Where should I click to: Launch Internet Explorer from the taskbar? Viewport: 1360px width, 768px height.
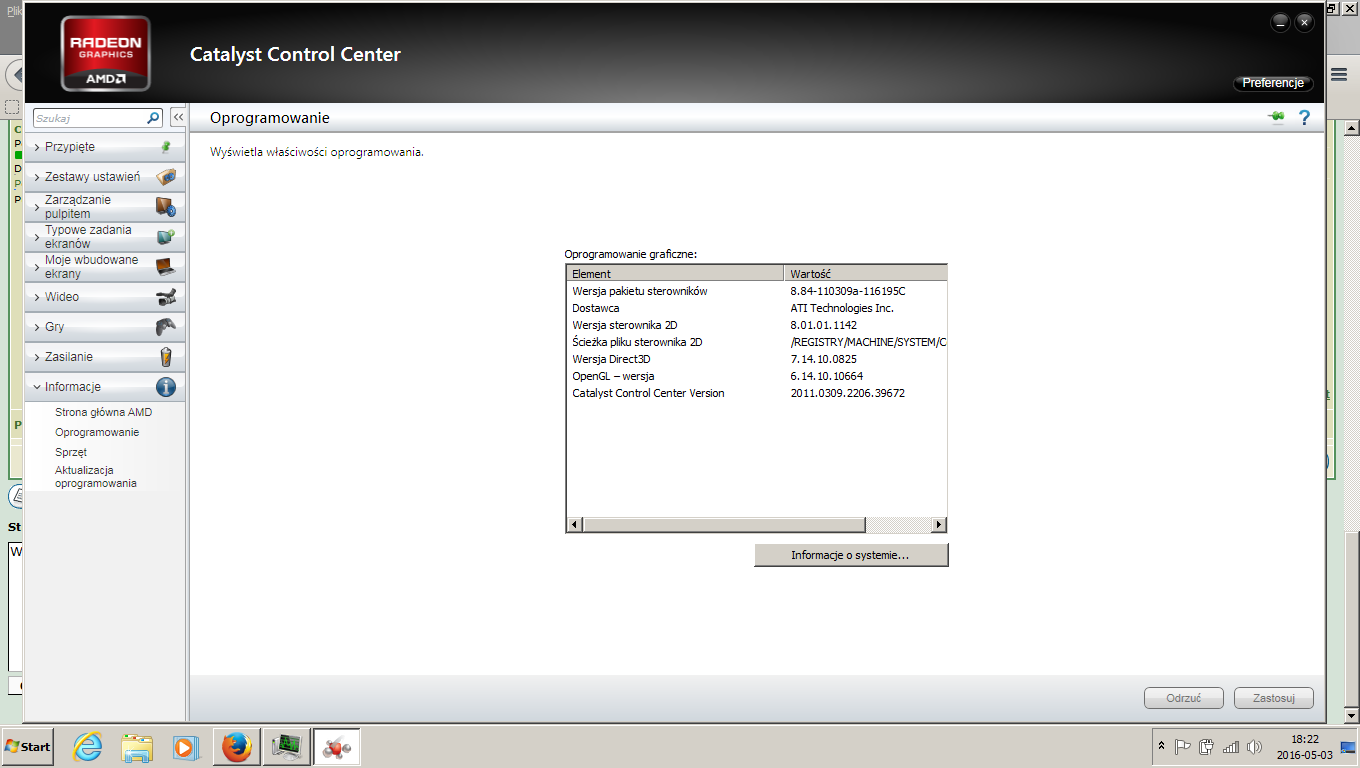[89, 746]
